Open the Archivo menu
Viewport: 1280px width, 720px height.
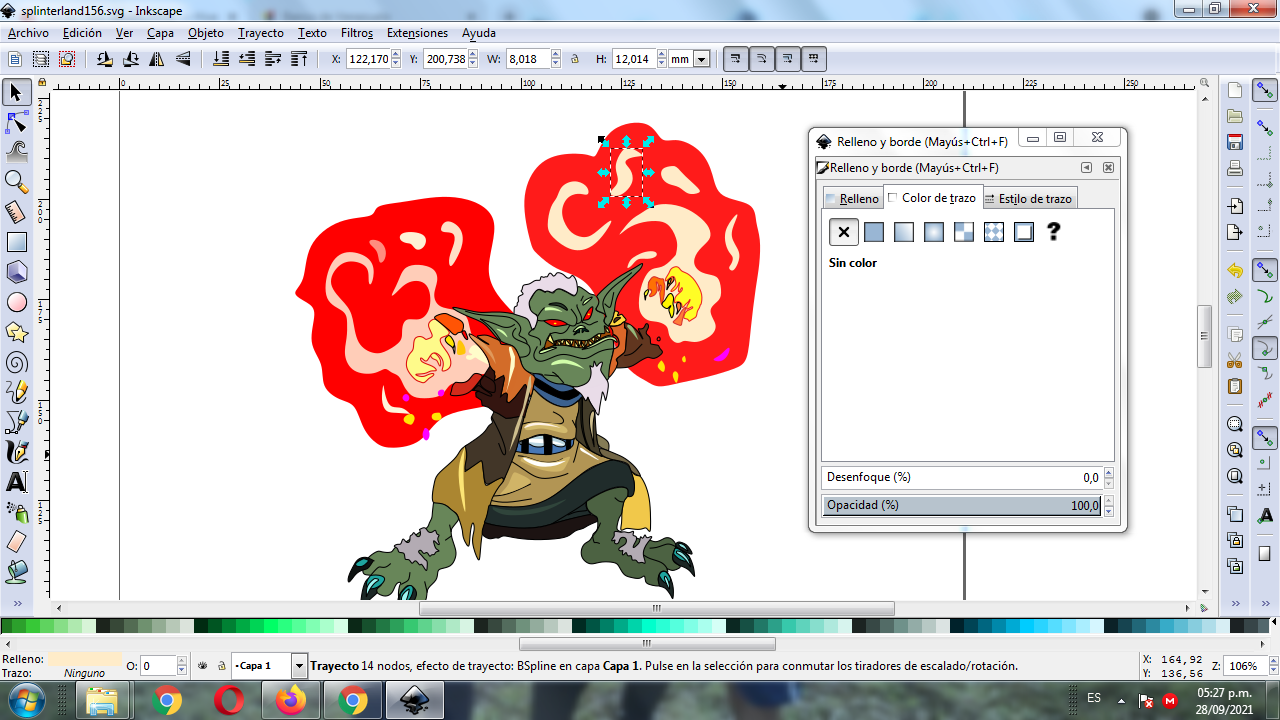pyautogui.click(x=28, y=33)
